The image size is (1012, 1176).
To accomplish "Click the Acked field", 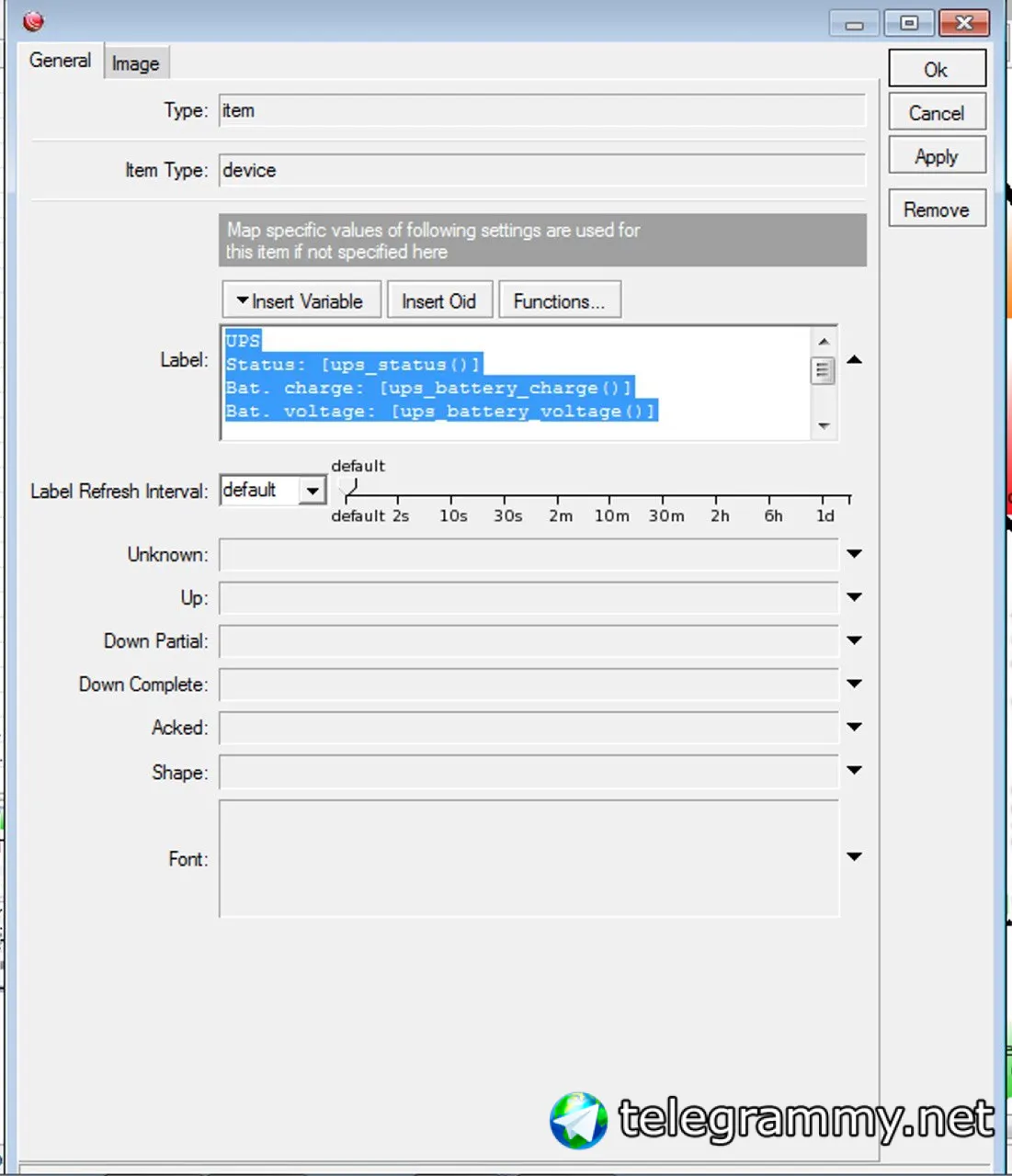I will tap(529, 728).
